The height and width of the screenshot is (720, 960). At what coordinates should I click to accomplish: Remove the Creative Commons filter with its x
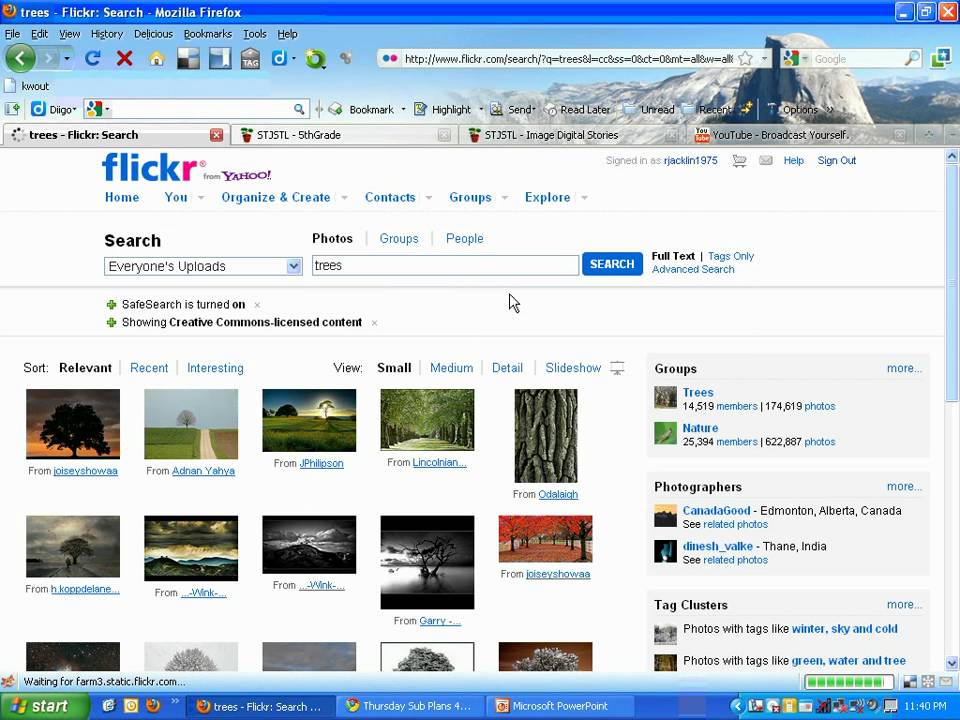pyautogui.click(x=374, y=323)
